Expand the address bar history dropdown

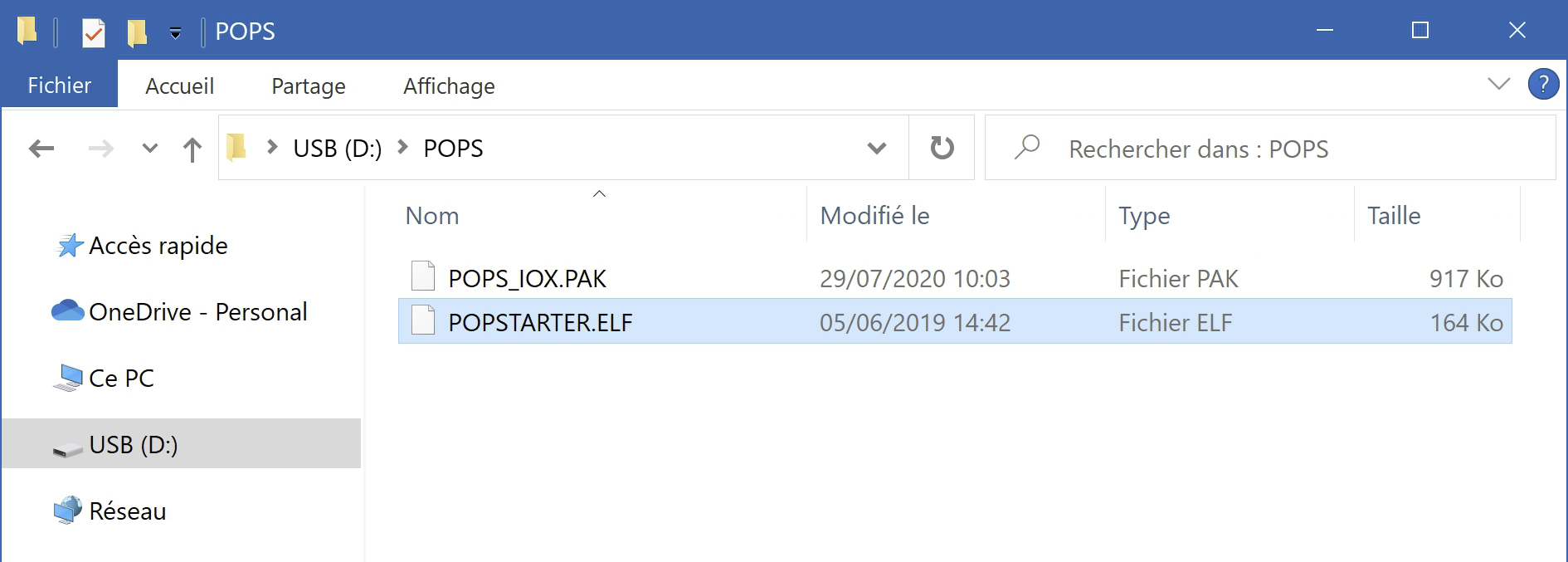click(877, 149)
